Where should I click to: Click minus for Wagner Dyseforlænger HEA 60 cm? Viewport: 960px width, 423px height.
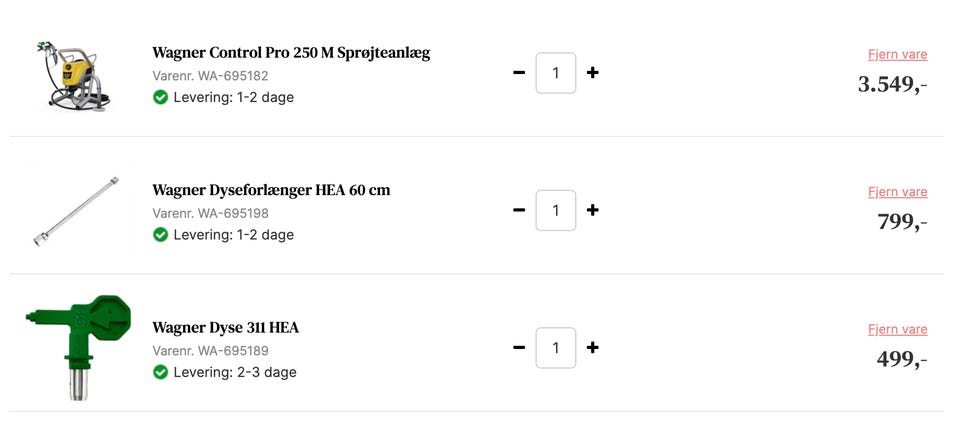(x=519, y=210)
